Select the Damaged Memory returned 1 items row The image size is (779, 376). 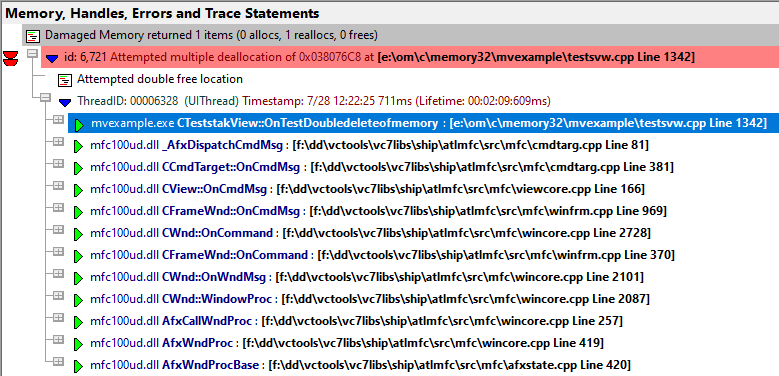click(x=400, y=36)
